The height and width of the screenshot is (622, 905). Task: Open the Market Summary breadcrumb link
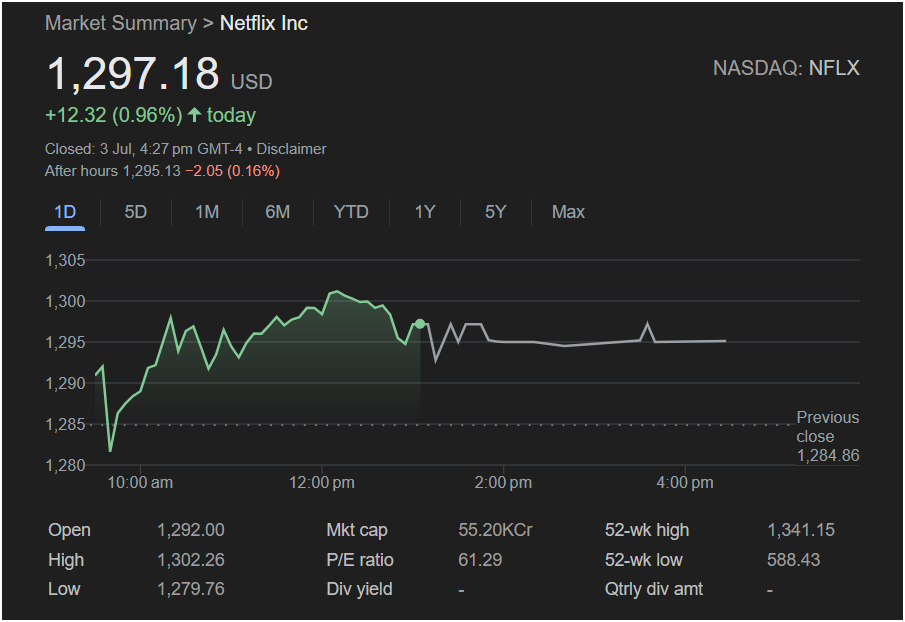click(121, 23)
